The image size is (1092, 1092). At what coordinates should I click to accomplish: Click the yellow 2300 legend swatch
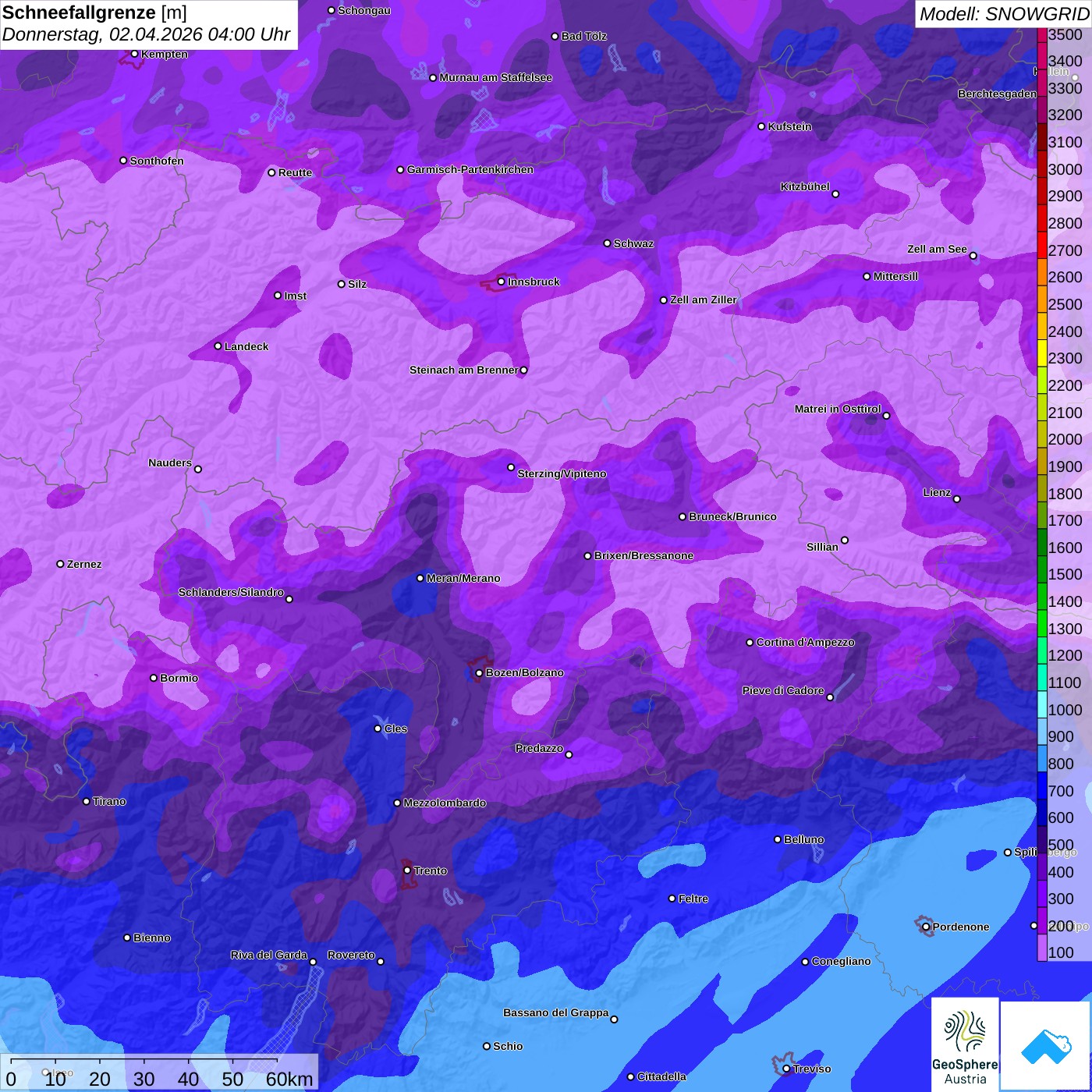(x=1042, y=353)
